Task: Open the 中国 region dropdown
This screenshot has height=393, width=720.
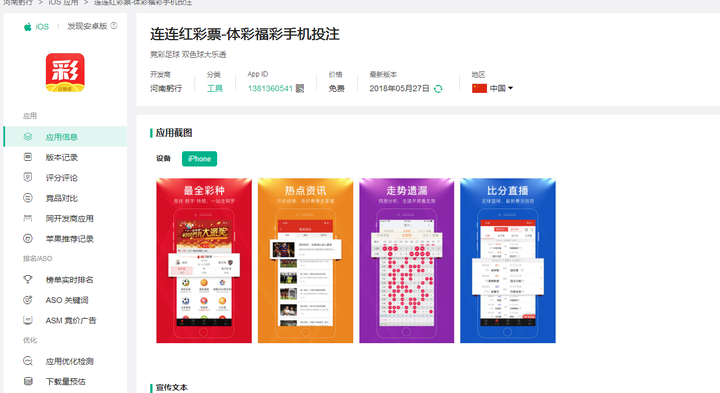Action: [501, 88]
